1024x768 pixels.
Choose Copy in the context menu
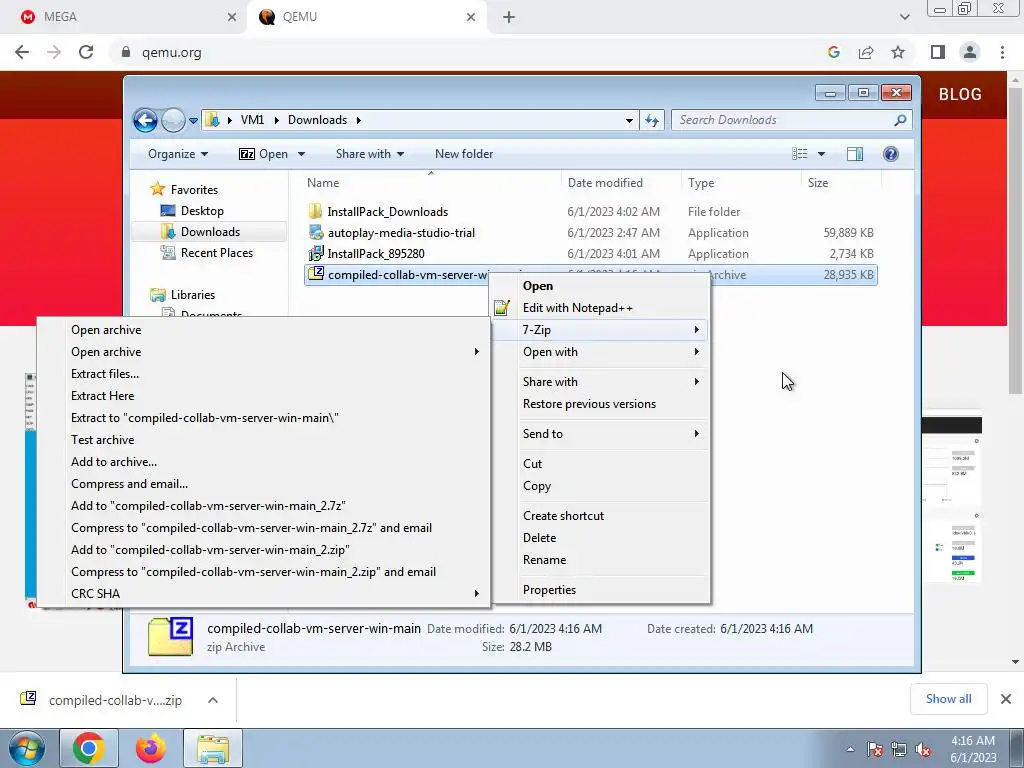[537, 486]
